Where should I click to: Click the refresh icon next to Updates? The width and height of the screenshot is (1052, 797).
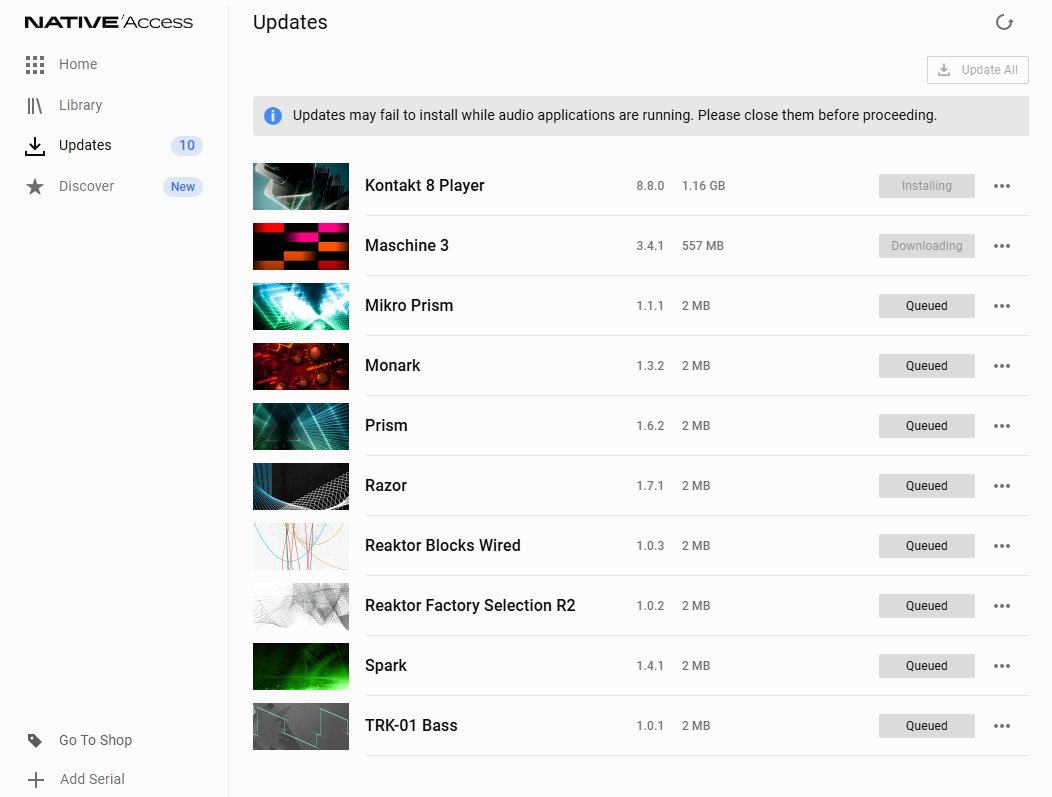(x=1004, y=22)
